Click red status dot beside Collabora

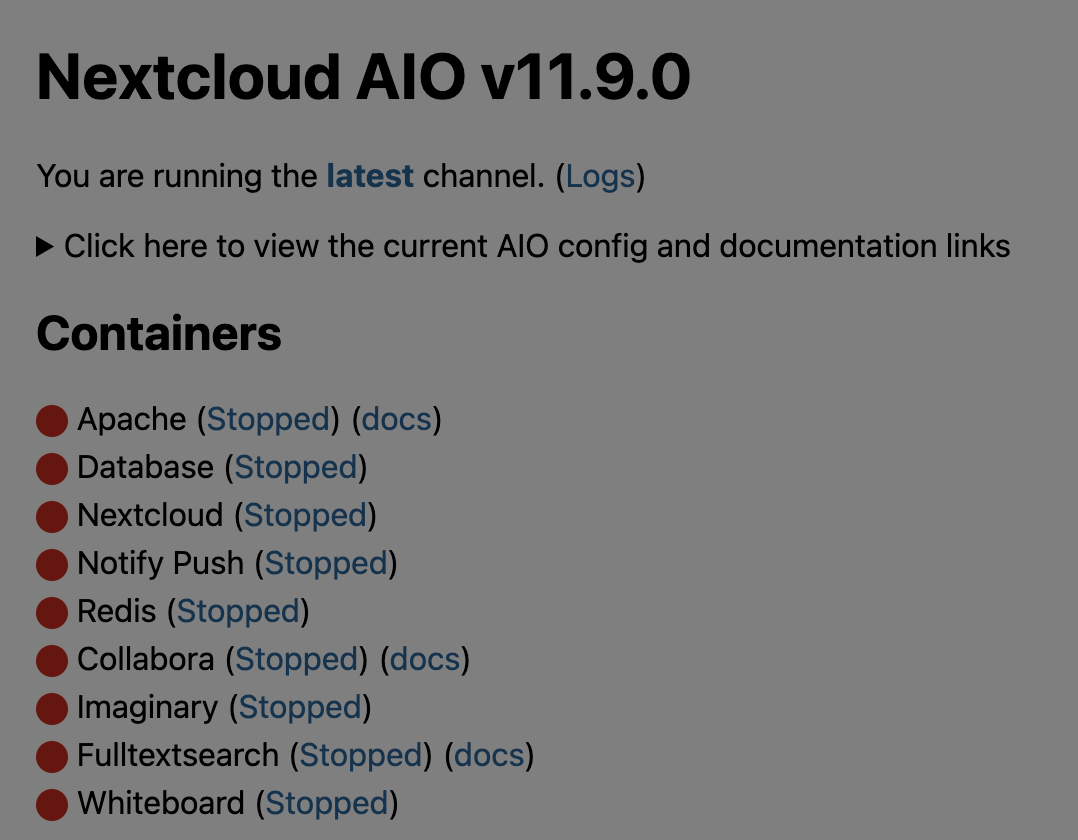[x=52, y=661]
